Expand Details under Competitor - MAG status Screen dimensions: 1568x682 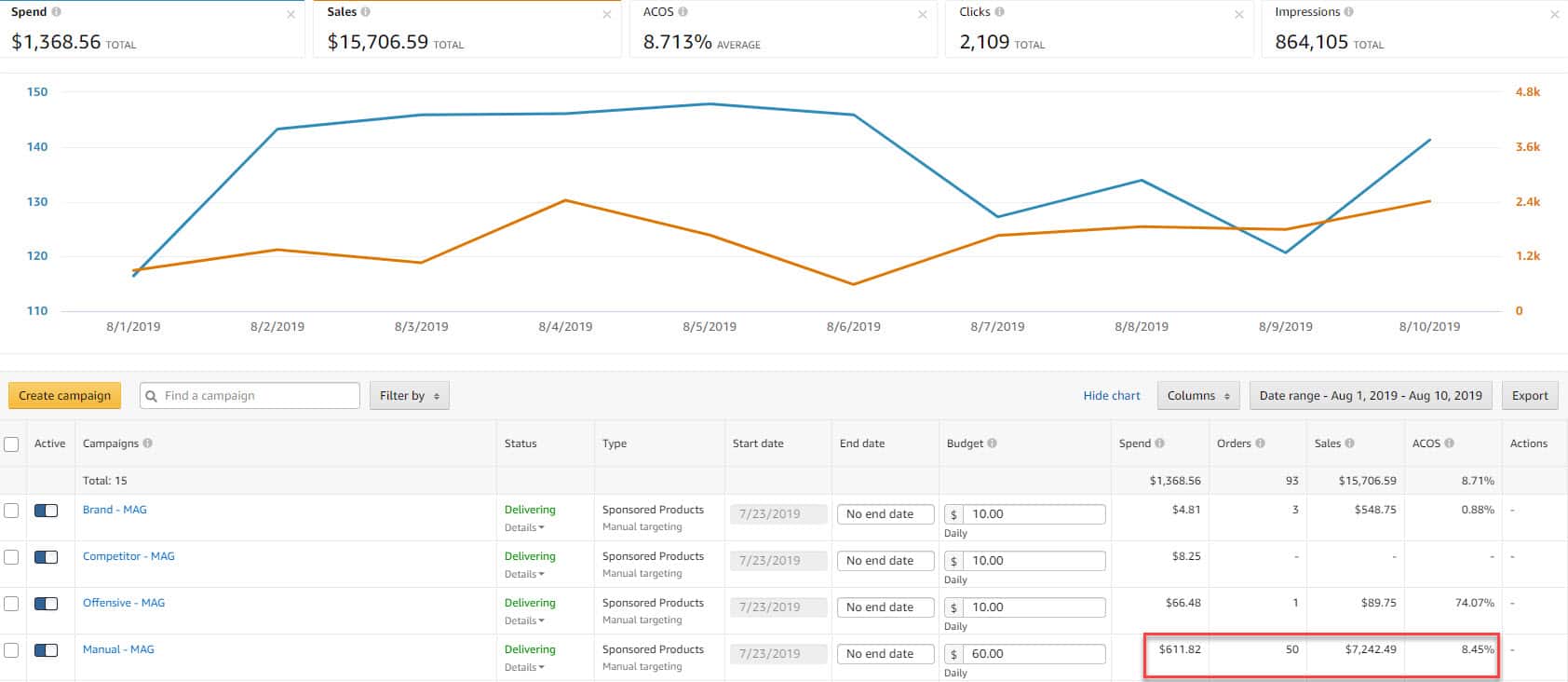[524, 574]
